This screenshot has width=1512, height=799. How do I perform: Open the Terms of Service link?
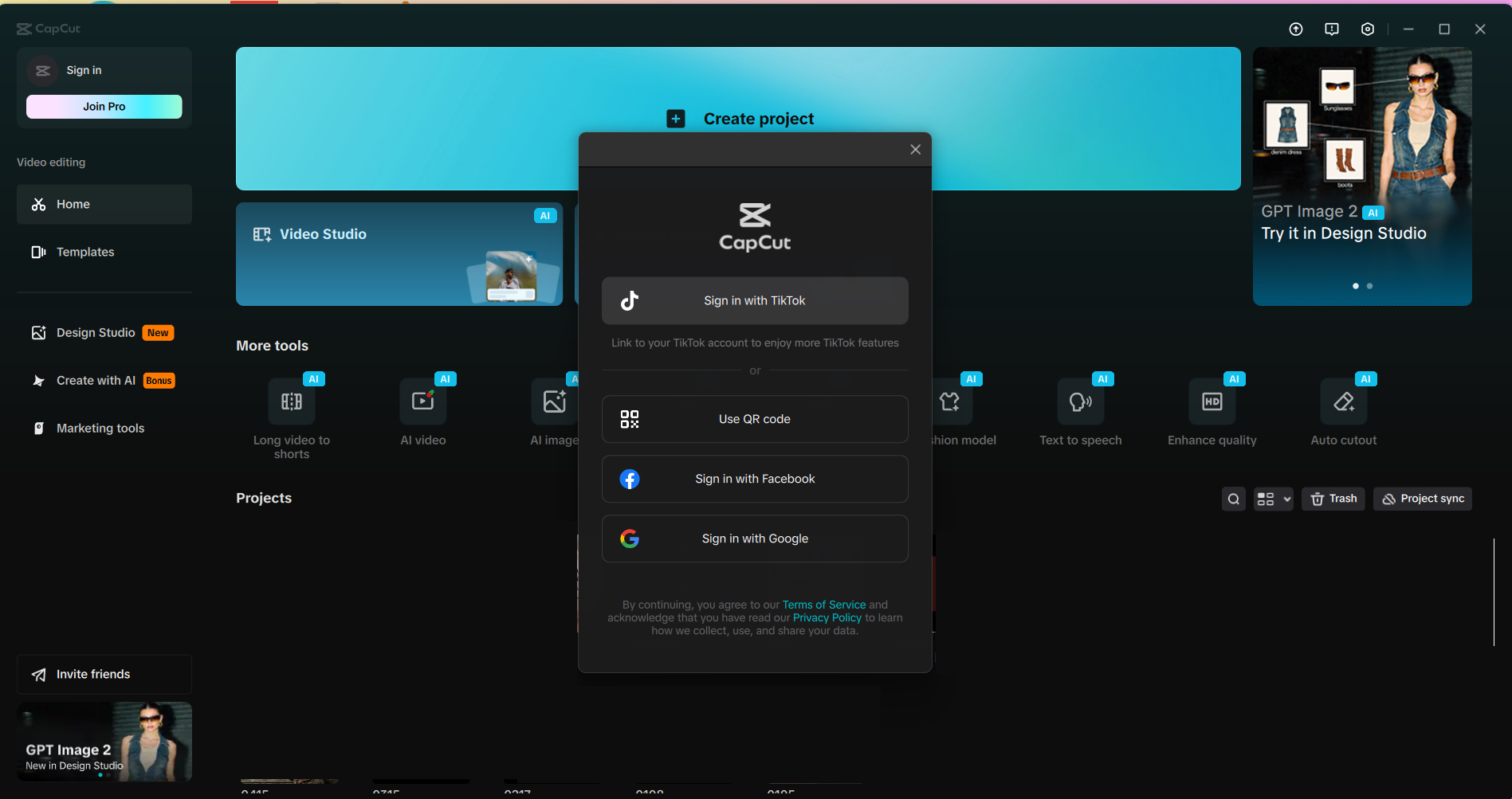coord(823,605)
